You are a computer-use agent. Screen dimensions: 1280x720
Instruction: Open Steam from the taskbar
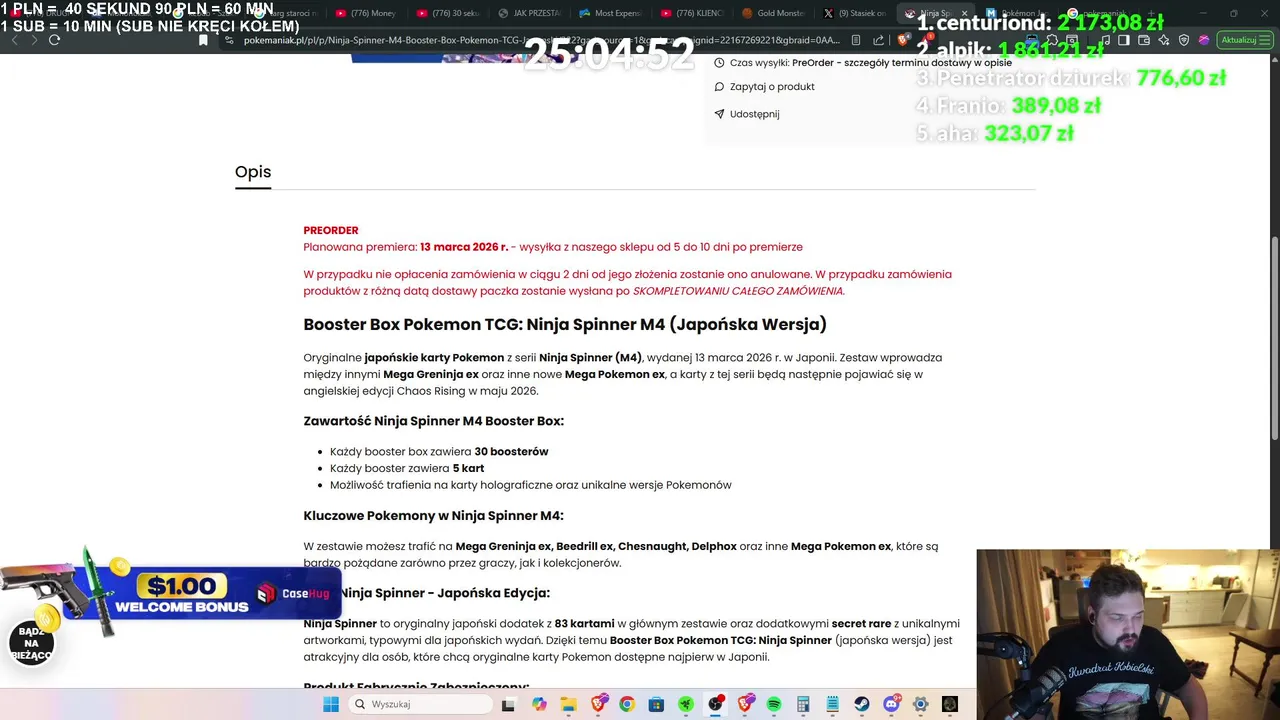click(x=862, y=705)
